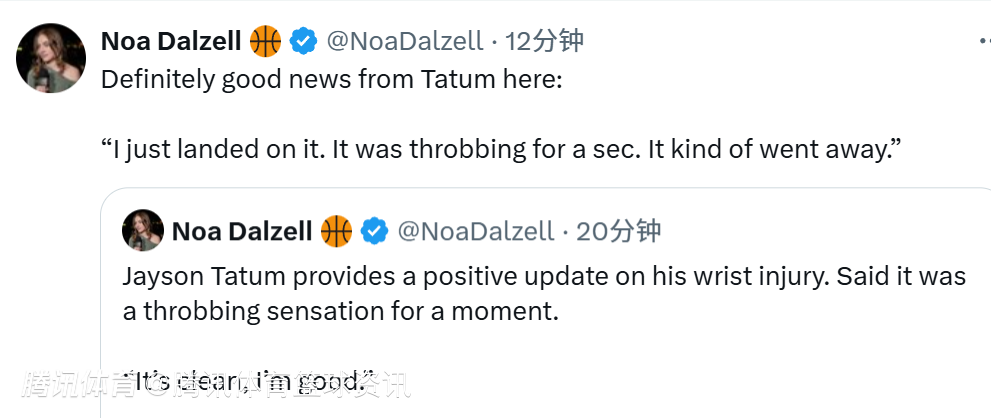Click the blue verified badge on main tweet
The width and height of the screenshot is (991, 418).
click(x=304, y=41)
